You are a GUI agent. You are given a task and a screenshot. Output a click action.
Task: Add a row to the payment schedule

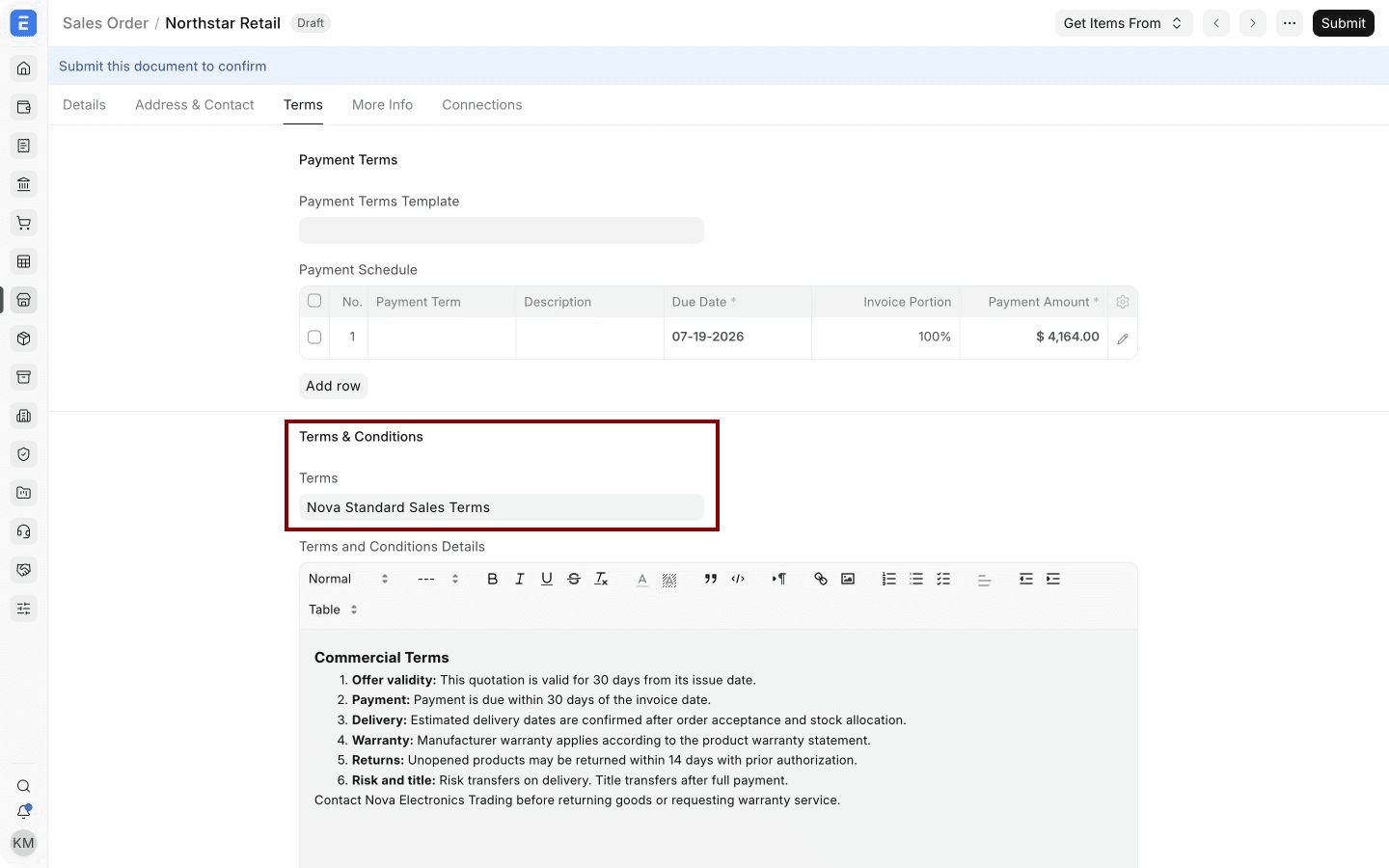pyautogui.click(x=334, y=386)
